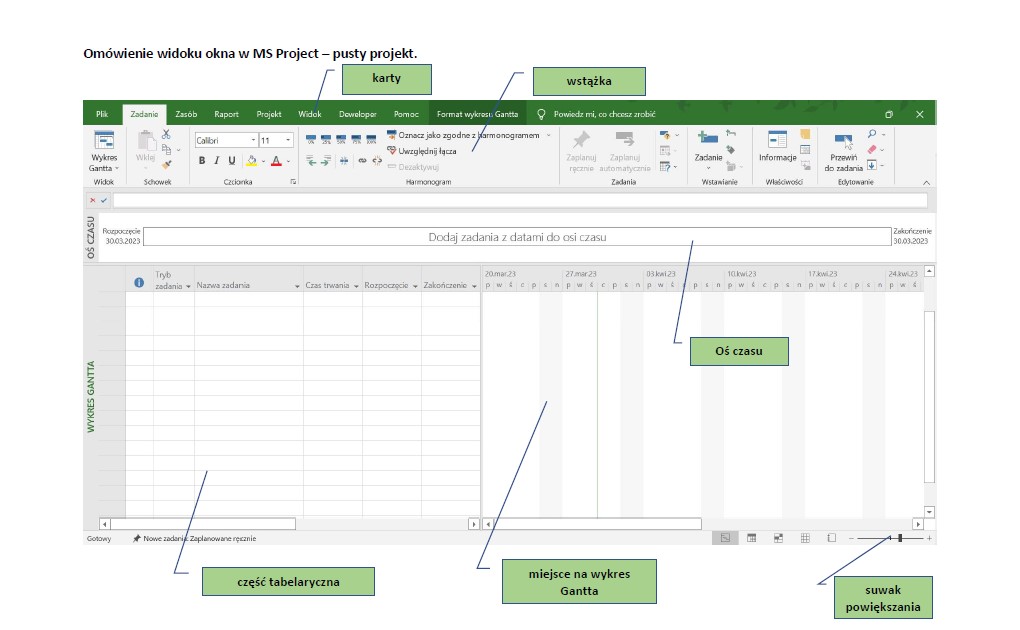Mark task as 50% complete
Image resolution: width=1020 pixels, height=630 pixels.
click(341, 140)
